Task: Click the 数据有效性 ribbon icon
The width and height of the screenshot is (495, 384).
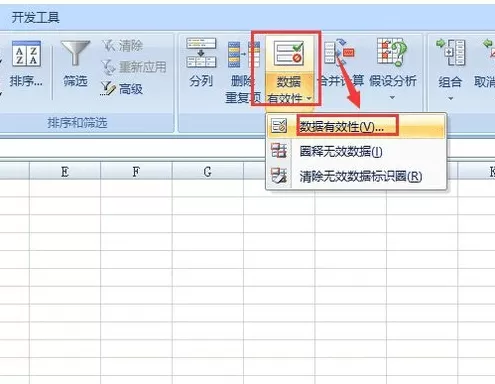Action: tap(289, 53)
